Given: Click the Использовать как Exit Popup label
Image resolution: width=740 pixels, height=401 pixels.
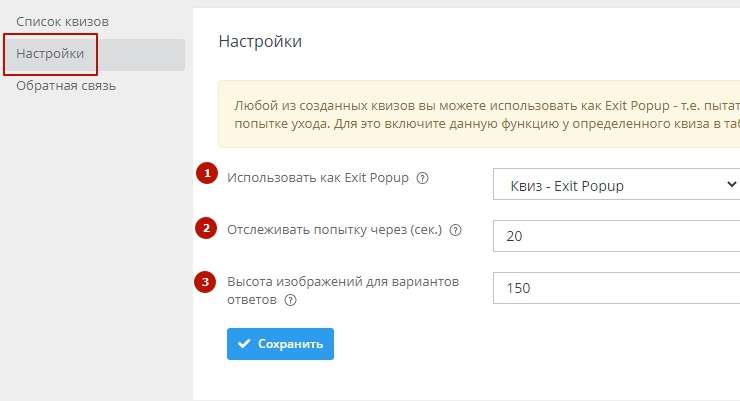Looking at the screenshot, I should [320, 179].
